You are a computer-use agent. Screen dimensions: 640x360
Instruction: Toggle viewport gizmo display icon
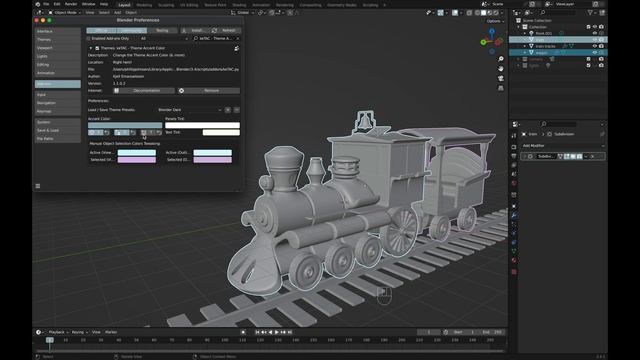tap(440, 13)
